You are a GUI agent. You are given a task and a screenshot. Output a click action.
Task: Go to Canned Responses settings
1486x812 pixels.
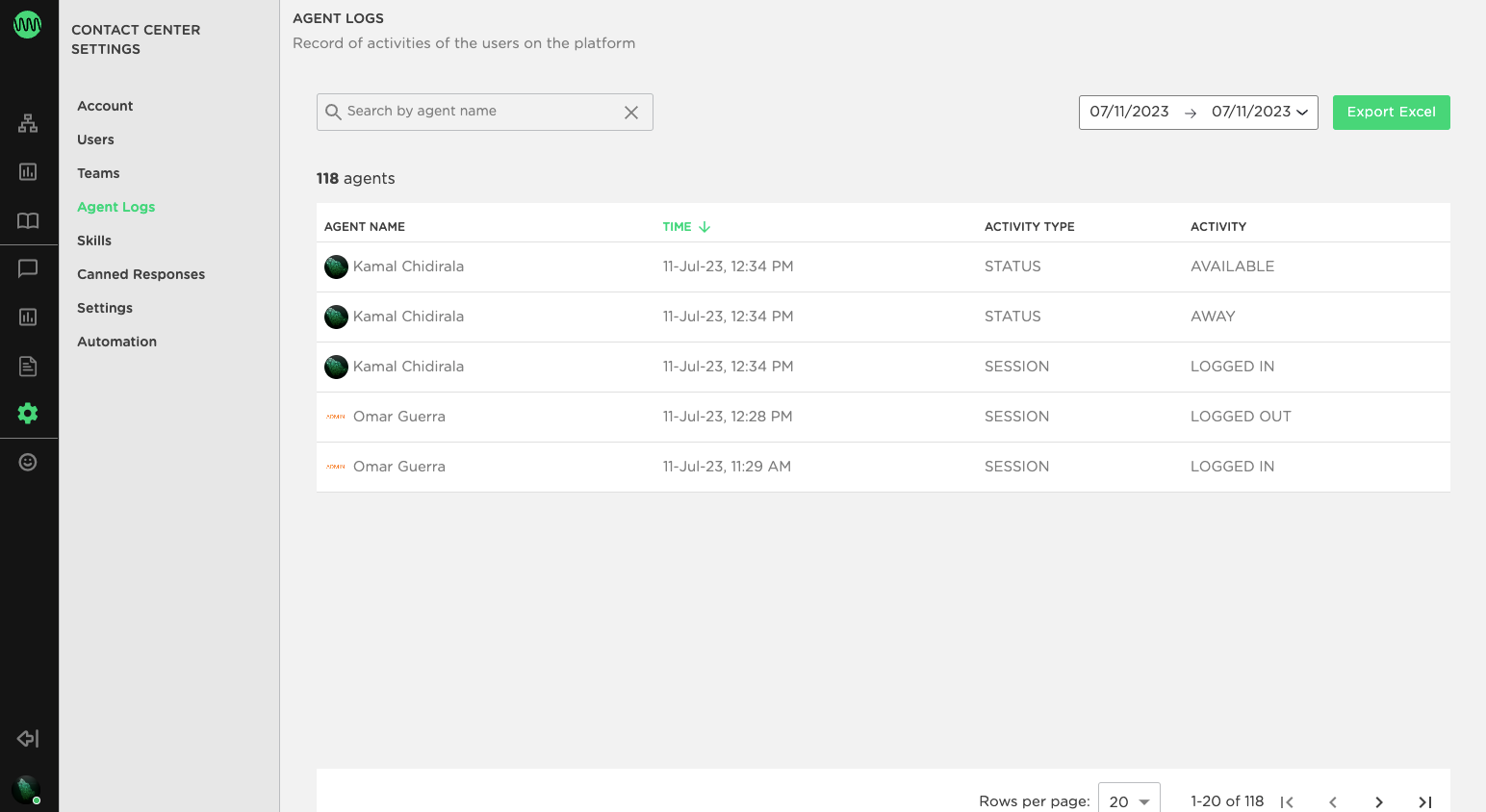click(141, 274)
